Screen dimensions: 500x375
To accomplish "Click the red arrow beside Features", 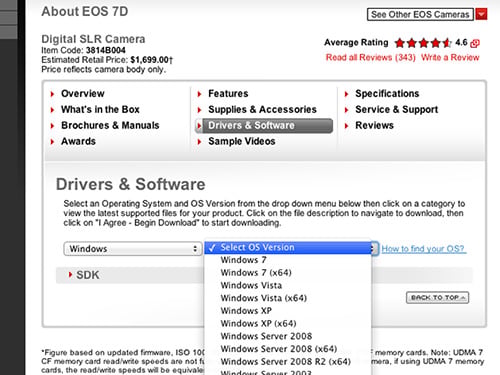I will [199, 94].
